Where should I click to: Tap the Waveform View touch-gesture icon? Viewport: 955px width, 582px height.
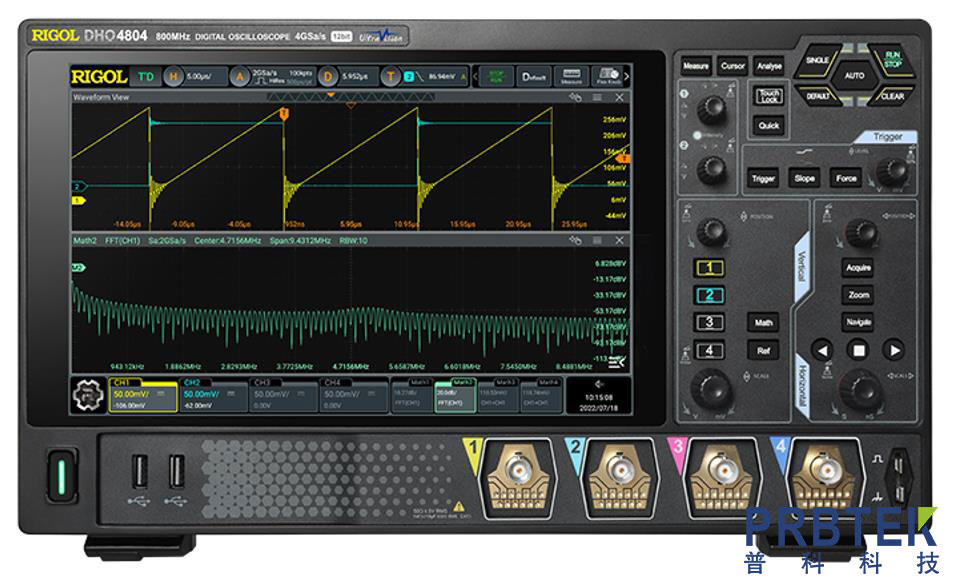pyautogui.click(x=575, y=97)
